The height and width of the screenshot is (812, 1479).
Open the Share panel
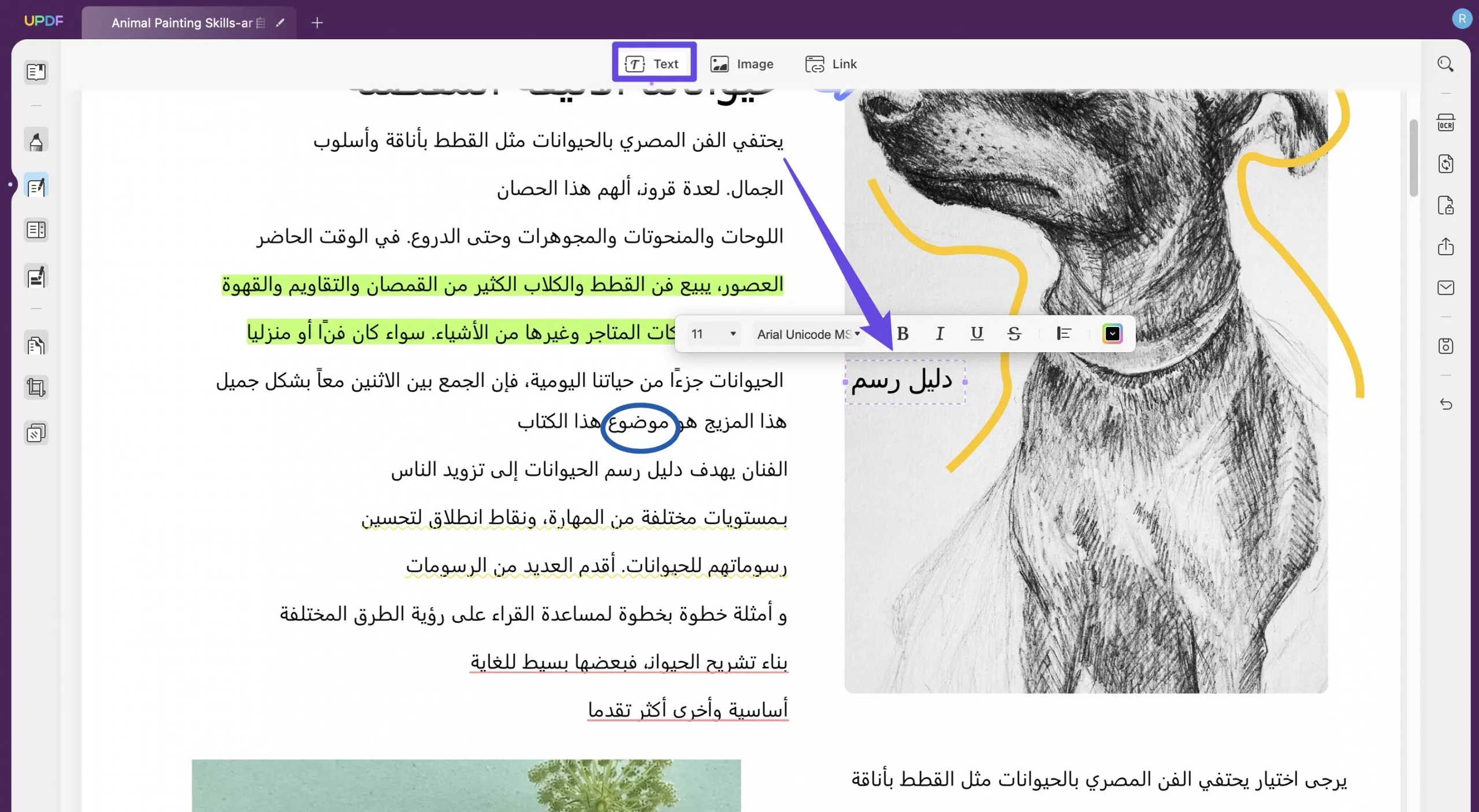click(1445, 247)
